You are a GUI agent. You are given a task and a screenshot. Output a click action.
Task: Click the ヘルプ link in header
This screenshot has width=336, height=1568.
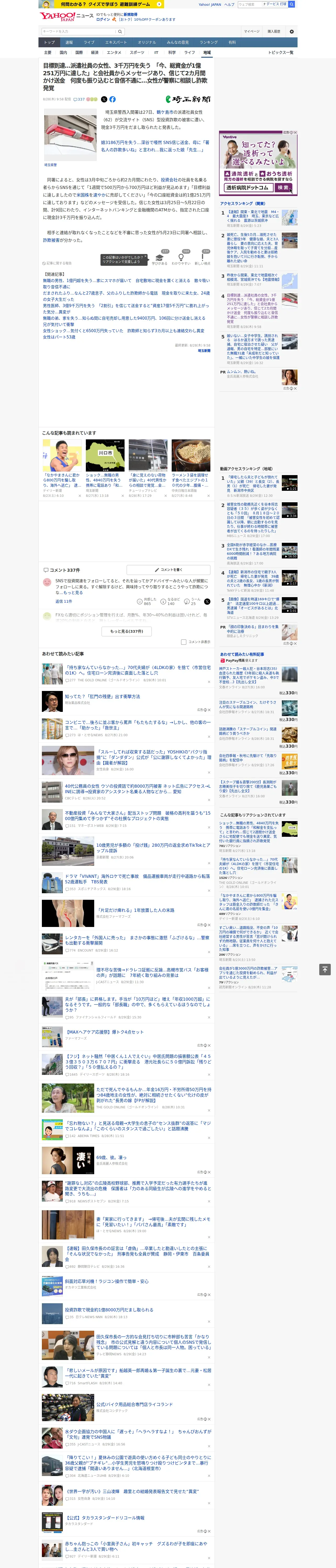[x=229, y=4]
